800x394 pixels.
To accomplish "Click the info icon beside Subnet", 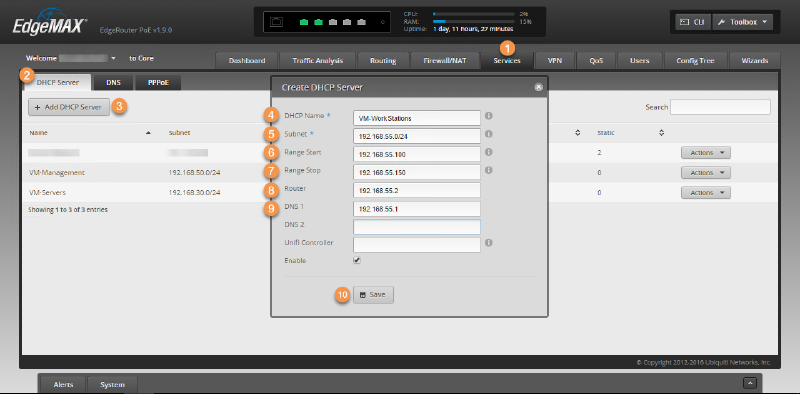I will coord(488,134).
